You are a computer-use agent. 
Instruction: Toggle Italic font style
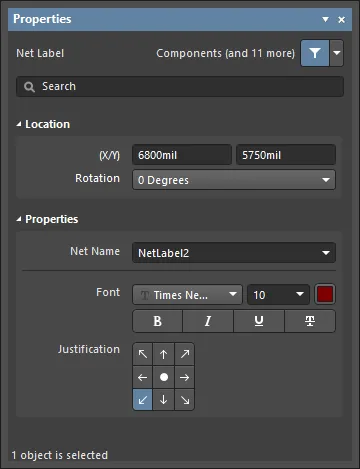coord(208,321)
